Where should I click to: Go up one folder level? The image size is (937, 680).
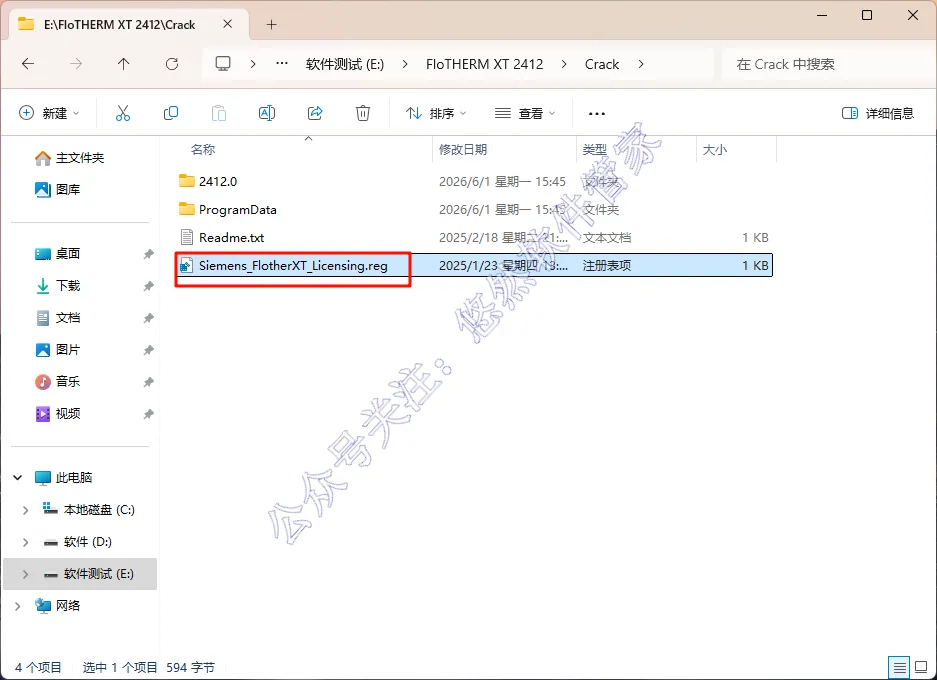[x=124, y=64]
